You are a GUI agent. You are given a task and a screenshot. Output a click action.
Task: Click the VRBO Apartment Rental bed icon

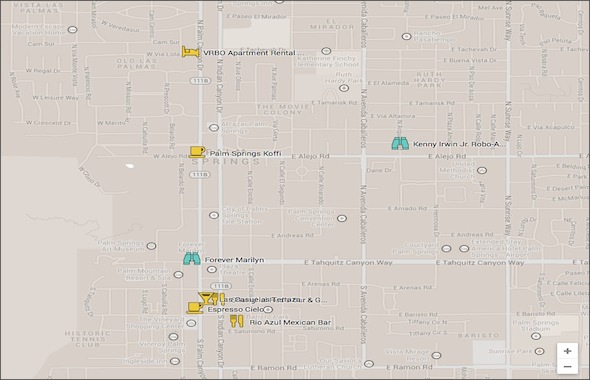190,52
